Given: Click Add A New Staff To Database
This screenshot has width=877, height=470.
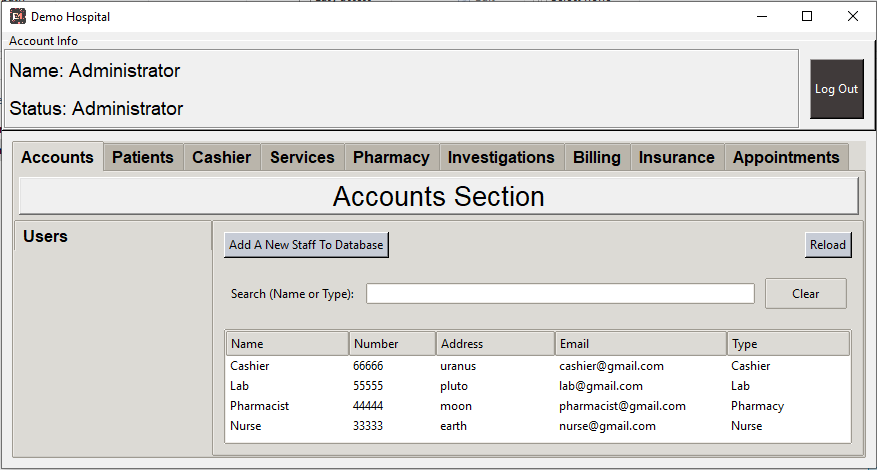Looking at the screenshot, I should pyautogui.click(x=306, y=245).
